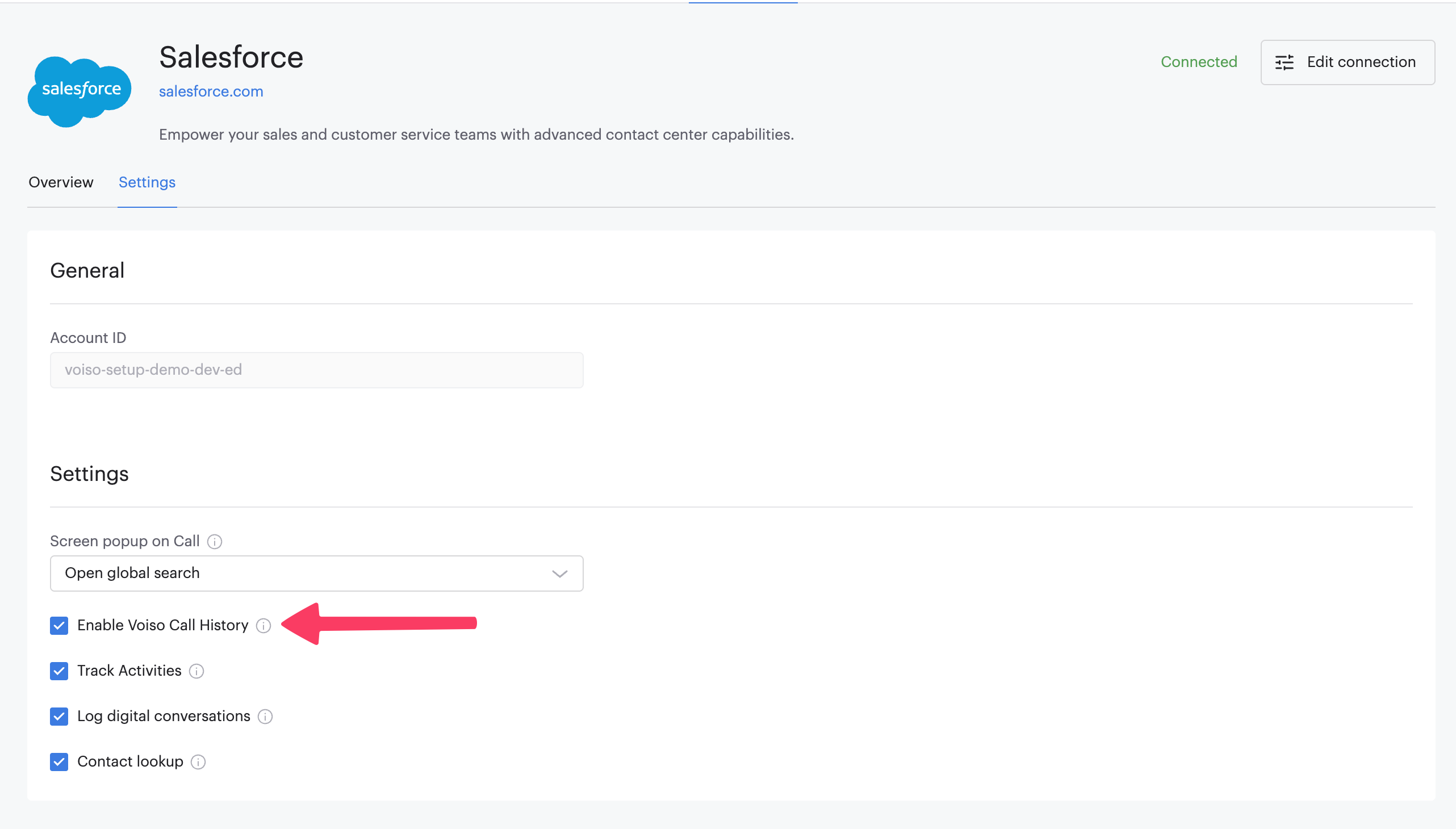Image resolution: width=1456 pixels, height=829 pixels.
Task: Toggle the Track Activities checkbox
Action: [x=59, y=671]
